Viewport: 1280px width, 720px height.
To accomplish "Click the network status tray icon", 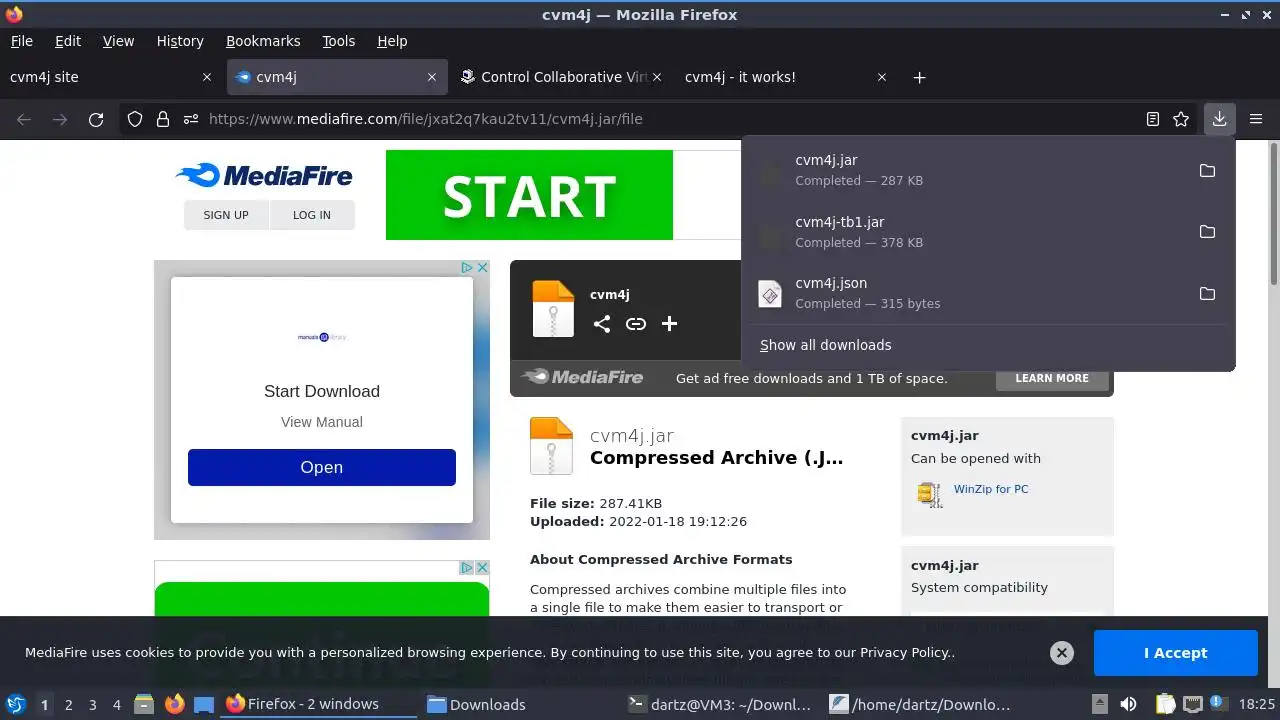I will point(1193,704).
